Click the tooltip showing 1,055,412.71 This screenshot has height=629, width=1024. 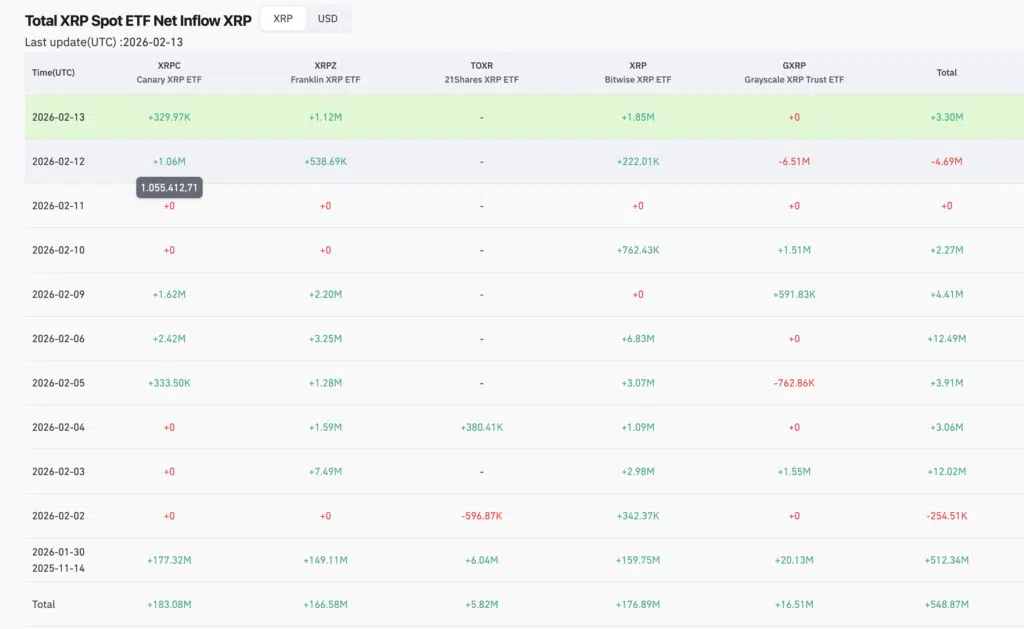(169, 187)
